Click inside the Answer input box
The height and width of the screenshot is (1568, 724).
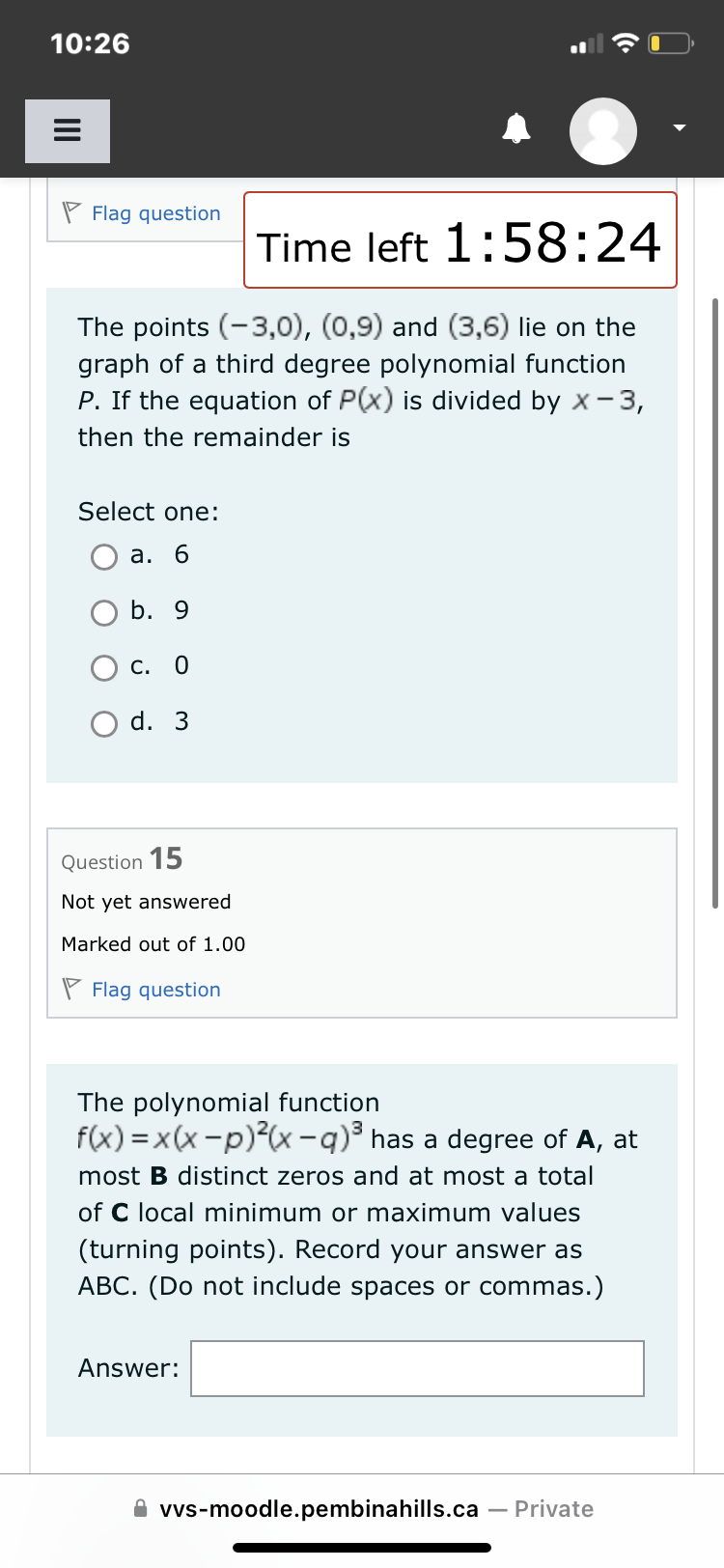(417, 1368)
